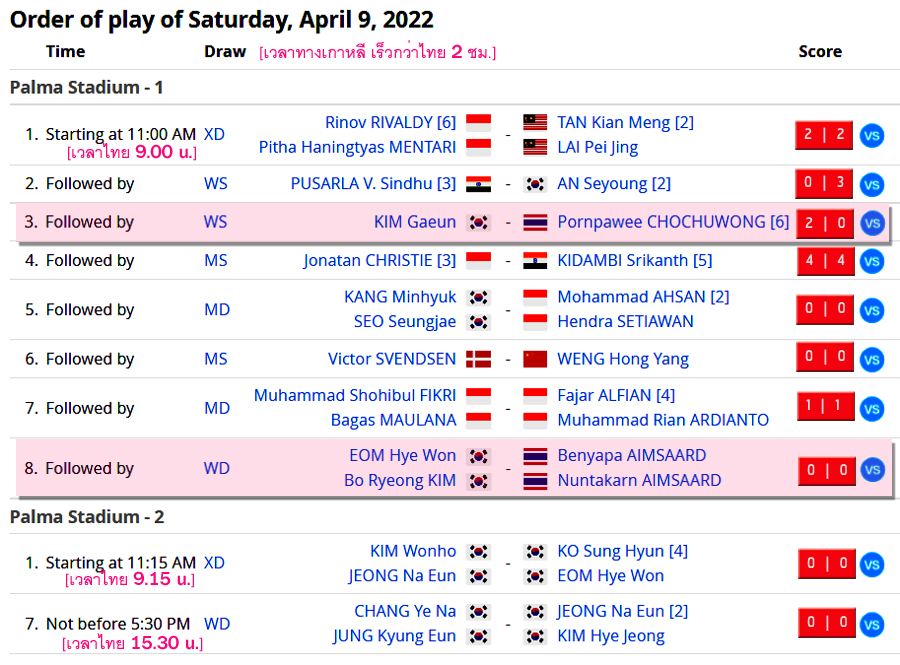This screenshot has height=665, width=900.
Task: Click VS icon for Kang/Seo men's doubles
Action: 871,310
